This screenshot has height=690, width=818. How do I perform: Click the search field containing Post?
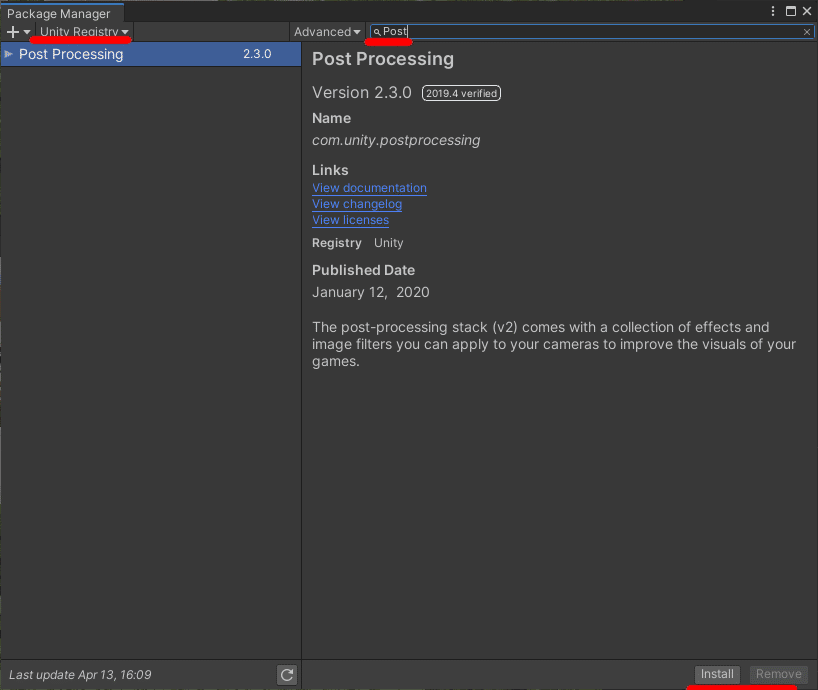[592, 32]
